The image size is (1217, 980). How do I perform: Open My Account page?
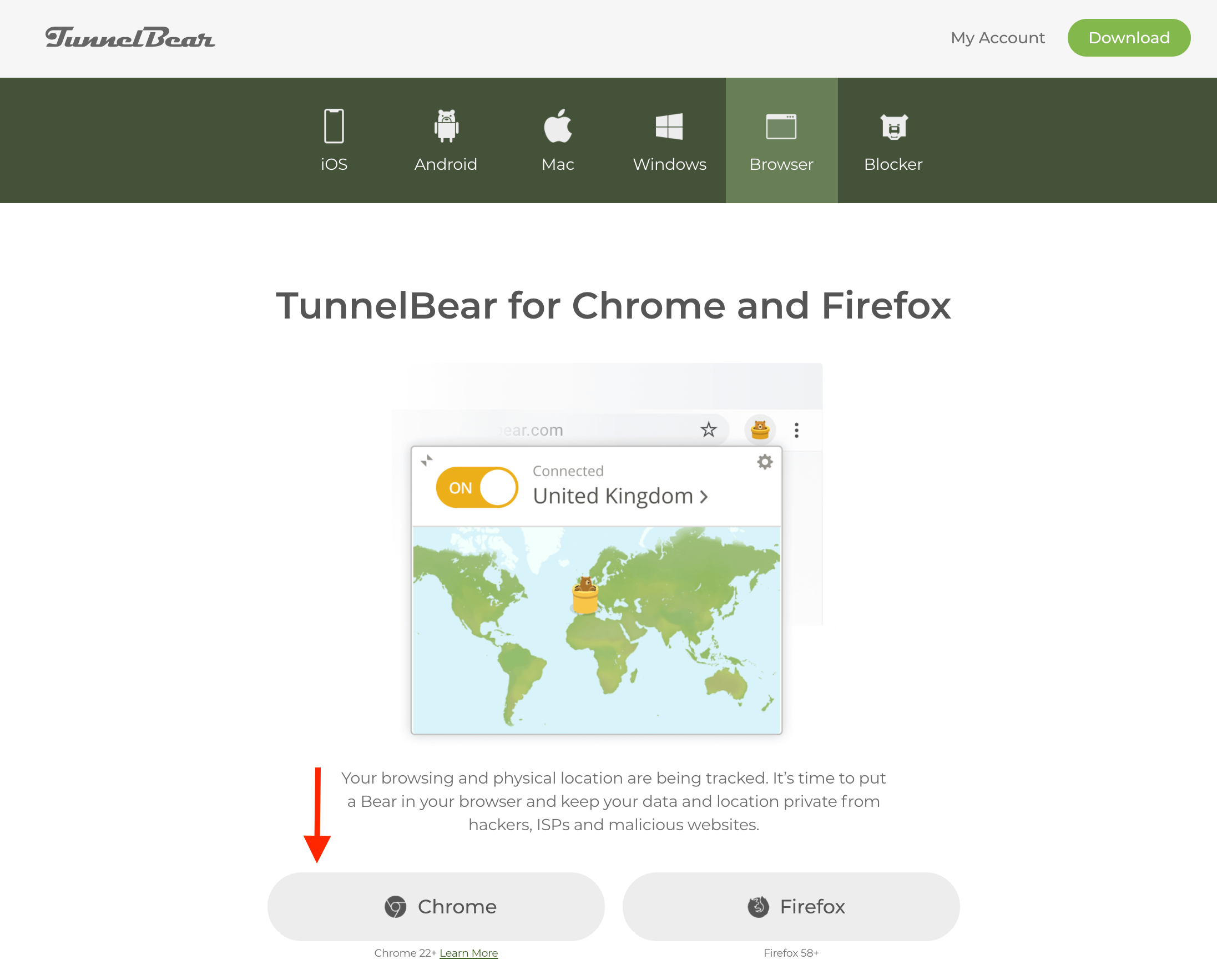click(997, 38)
